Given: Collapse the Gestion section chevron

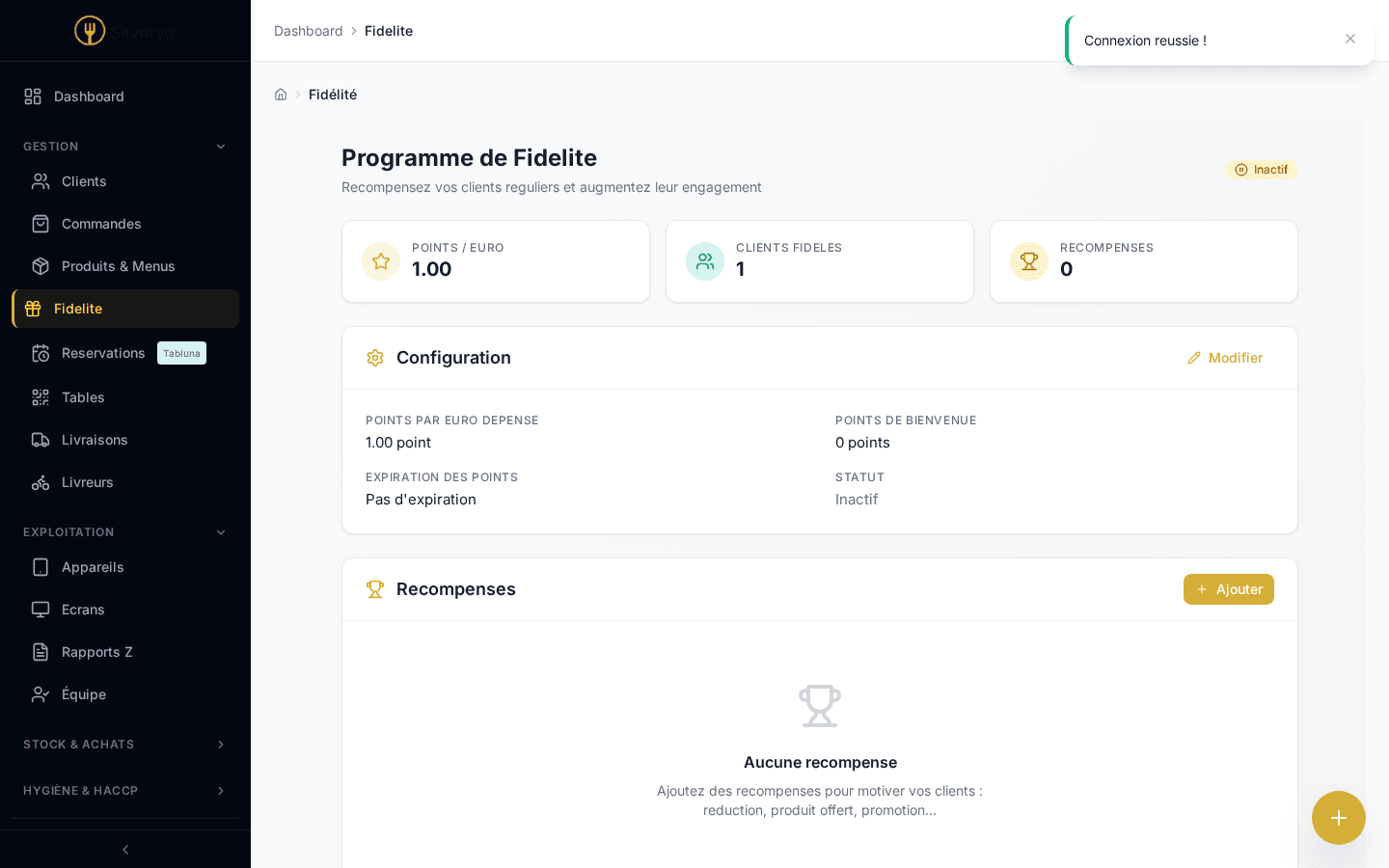Looking at the screenshot, I should pos(221,147).
